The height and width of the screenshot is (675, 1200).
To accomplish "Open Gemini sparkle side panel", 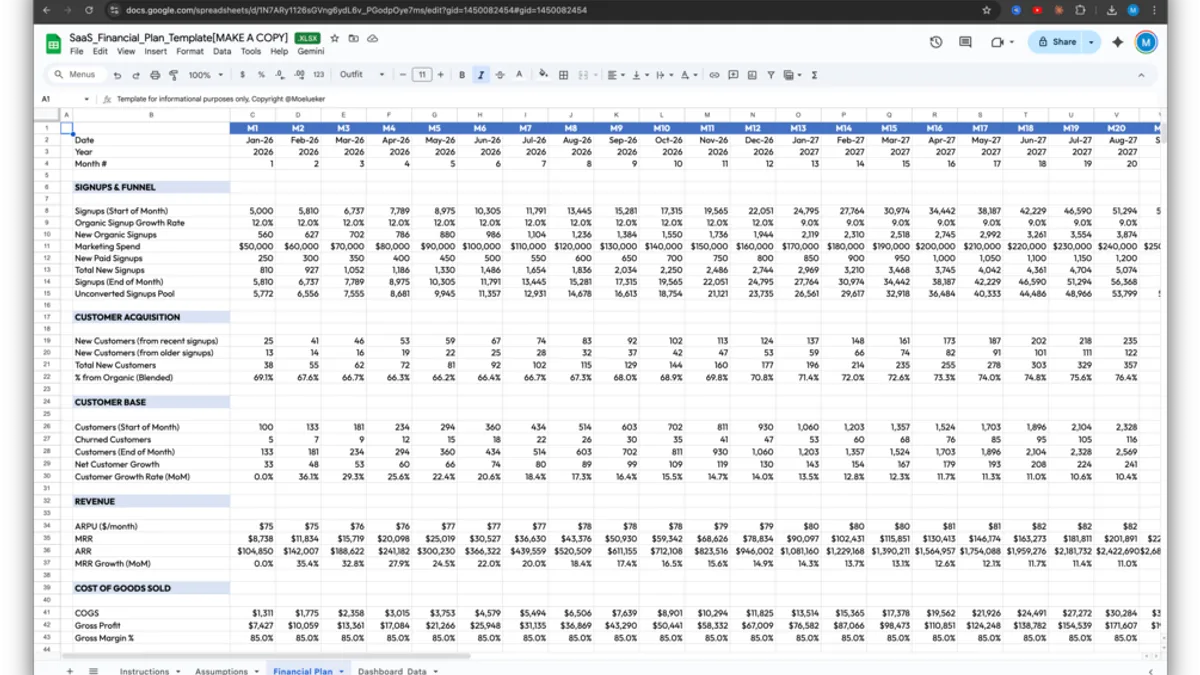I will (x=1118, y=42).
